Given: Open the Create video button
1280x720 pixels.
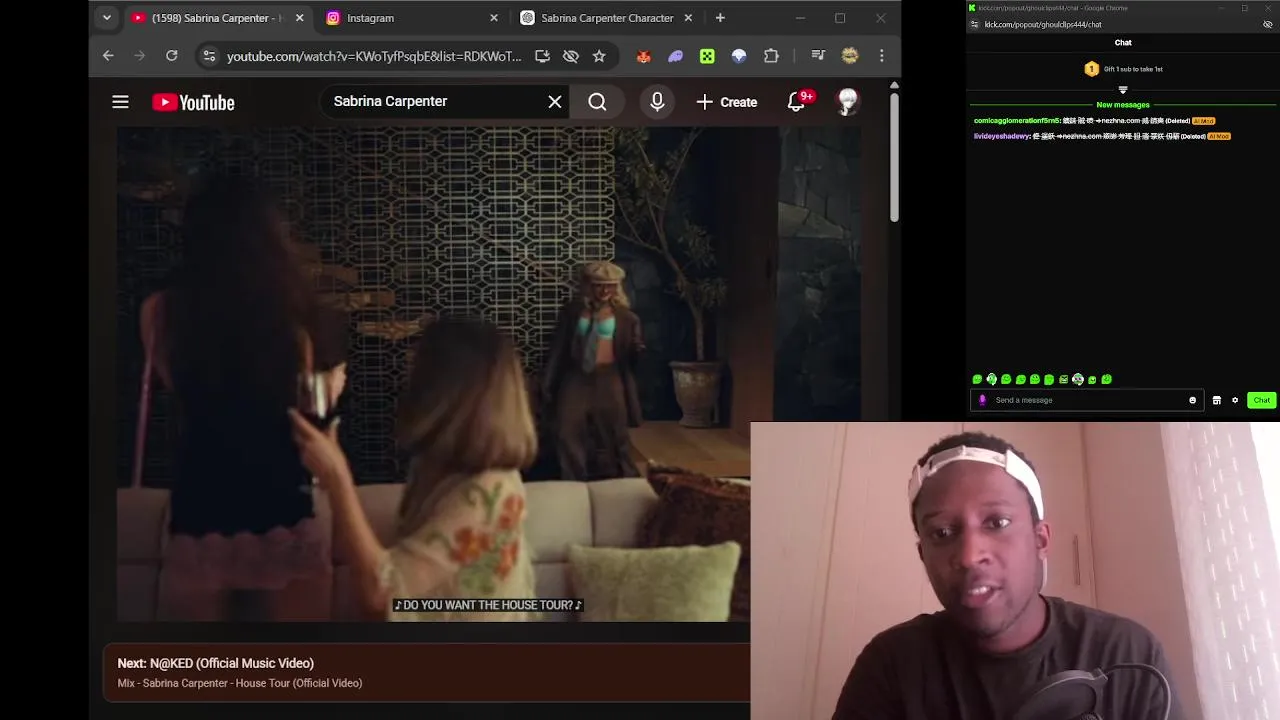Looking at the screenshot, I should [727, 102].
